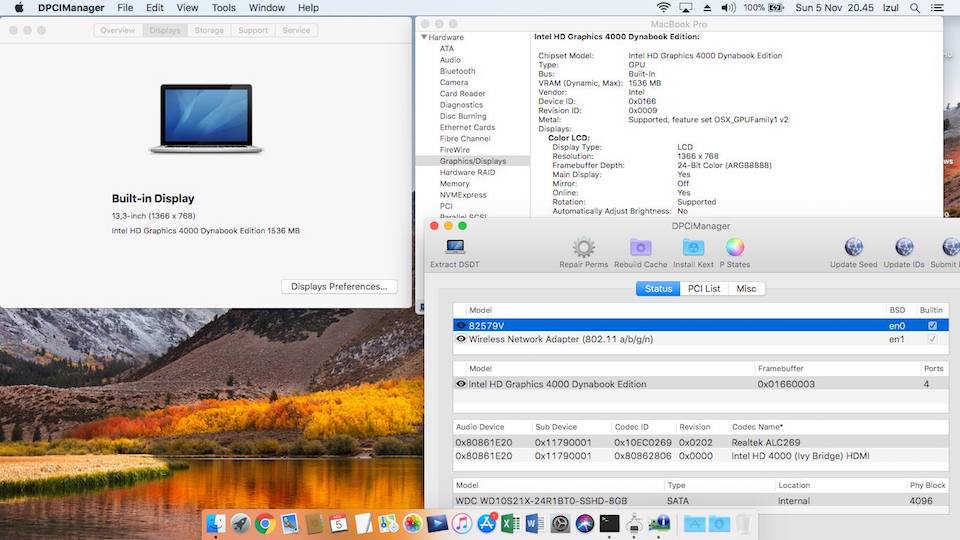
Task: Open System Preferences from the Dock
Action: click(560, 523)
